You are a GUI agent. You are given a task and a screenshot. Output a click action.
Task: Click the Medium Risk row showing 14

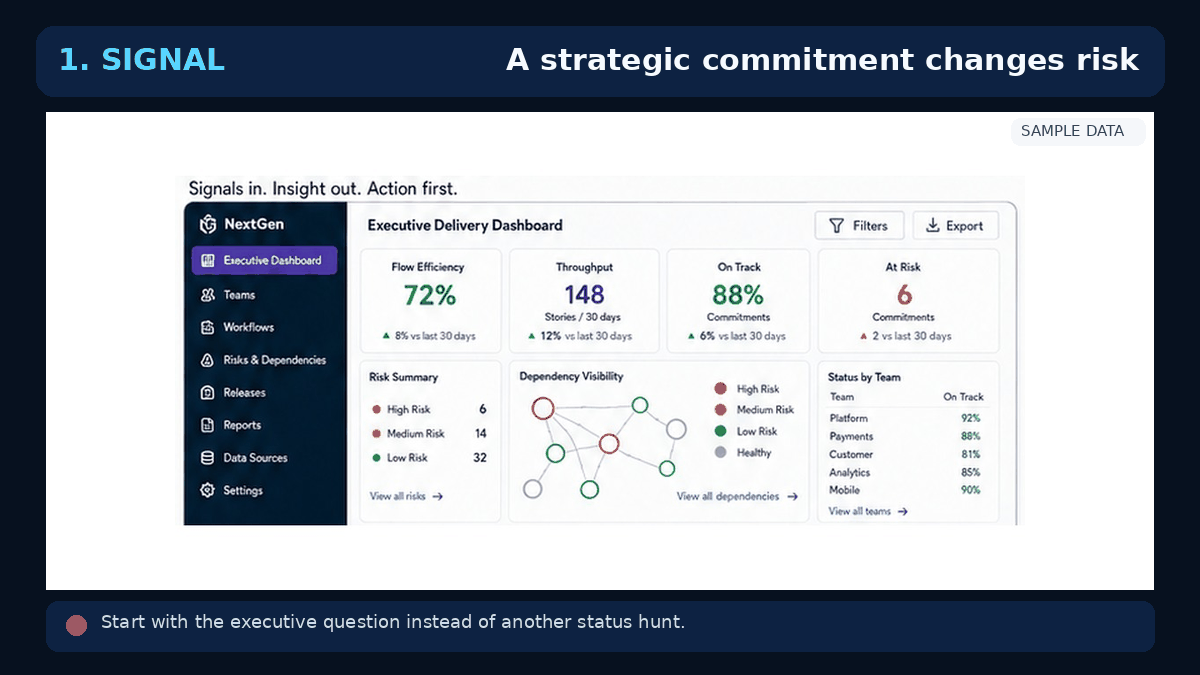click(429, 434)
